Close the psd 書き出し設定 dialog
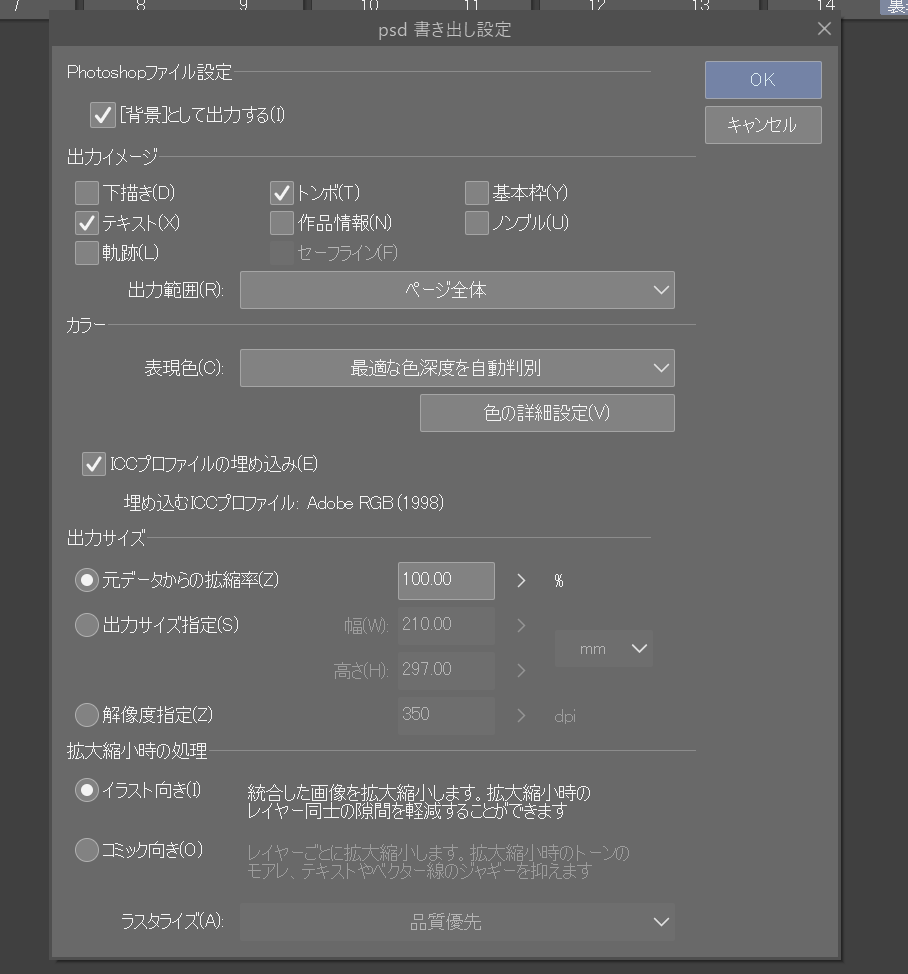Screen dimensions: 908x974 click(824, 29)
